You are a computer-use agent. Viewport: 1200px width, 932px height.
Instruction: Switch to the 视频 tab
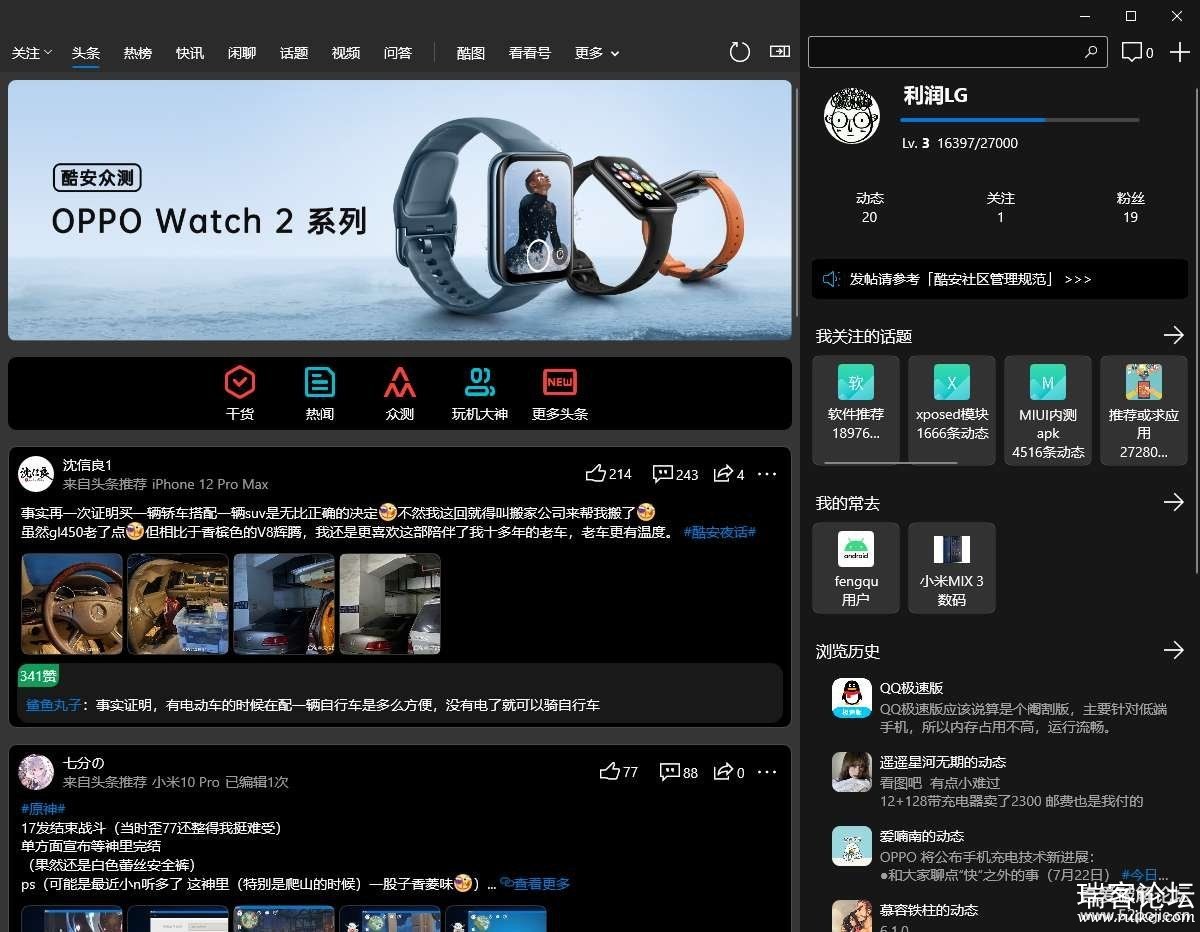click(x=346, y=53)
